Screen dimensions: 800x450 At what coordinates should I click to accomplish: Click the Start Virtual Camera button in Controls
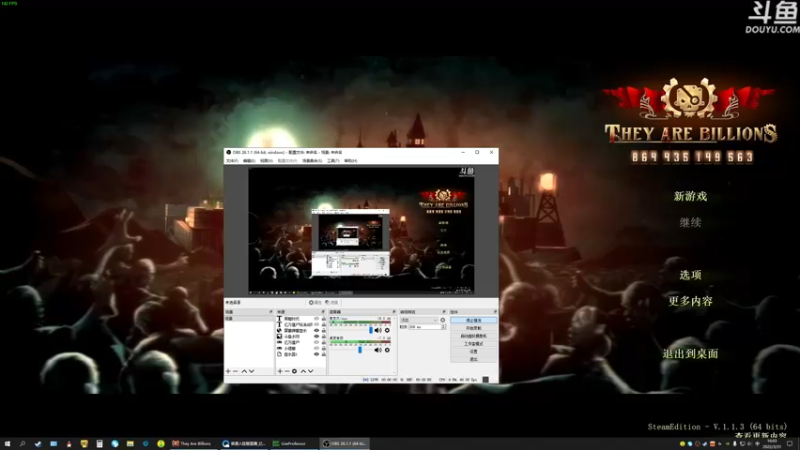pyautogui.click(x=473, y=336)
